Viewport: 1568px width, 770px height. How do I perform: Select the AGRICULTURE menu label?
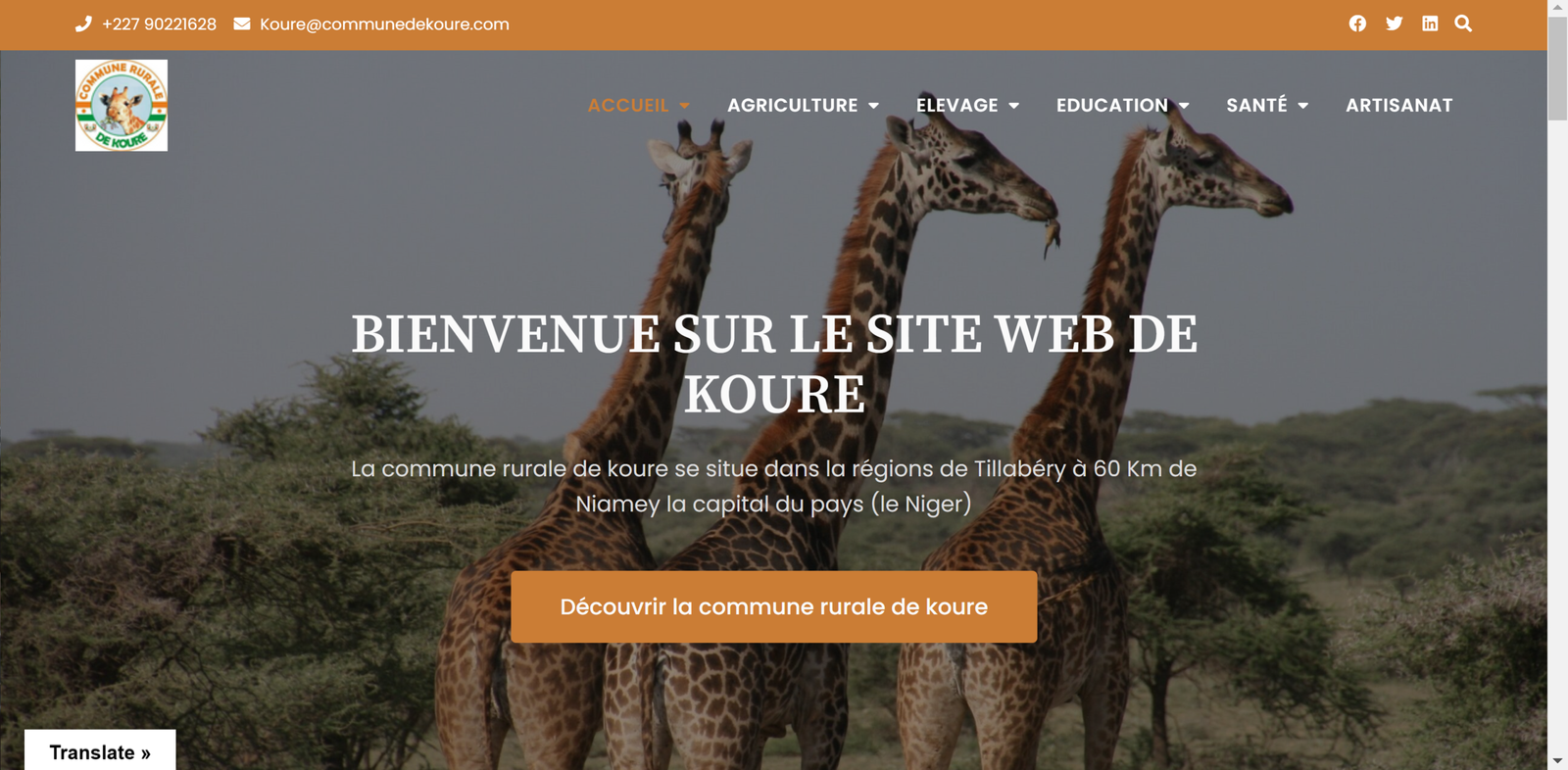coord(792,105)
